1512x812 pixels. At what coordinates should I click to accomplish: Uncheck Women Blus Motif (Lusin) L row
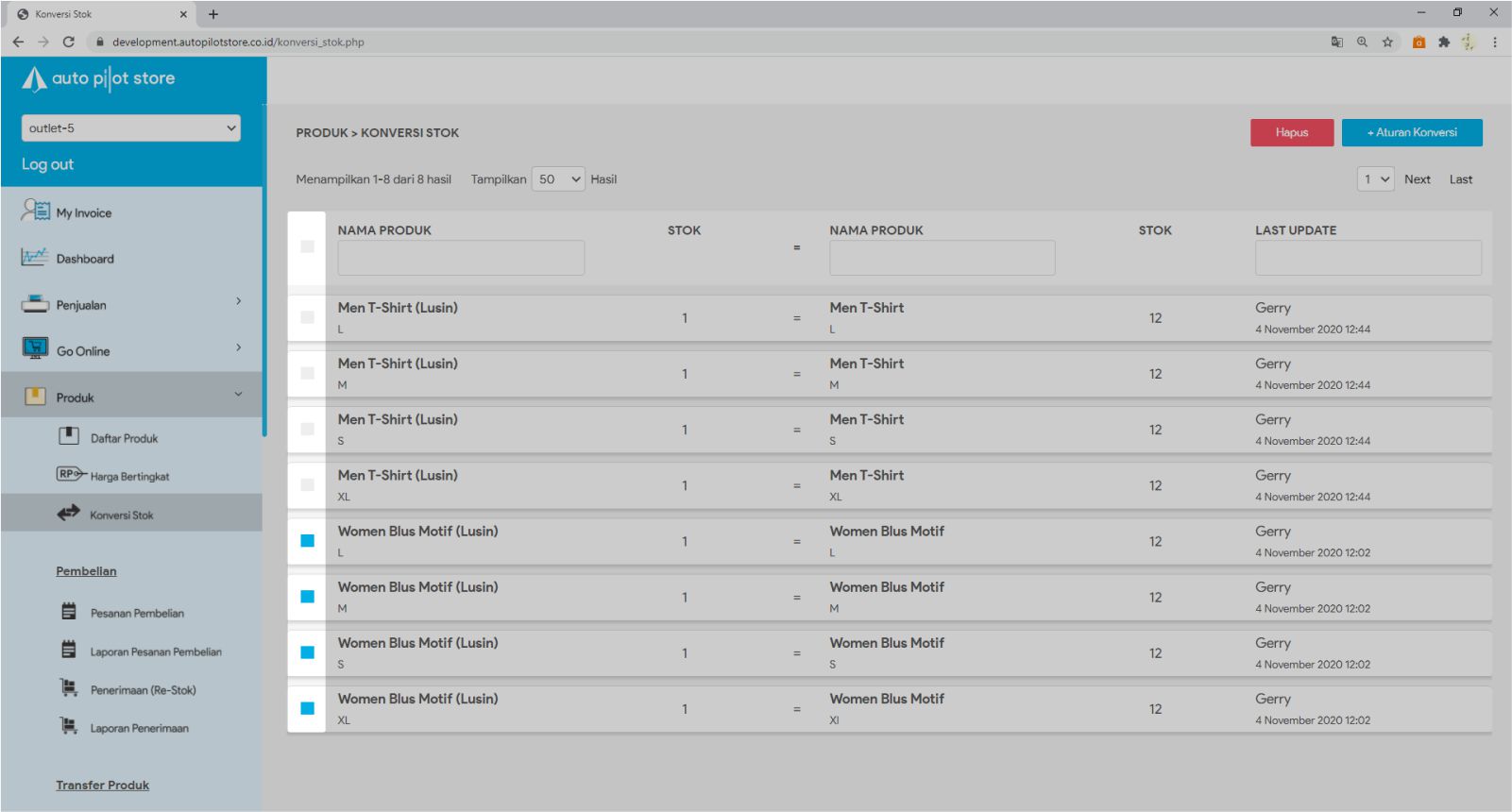307,541
